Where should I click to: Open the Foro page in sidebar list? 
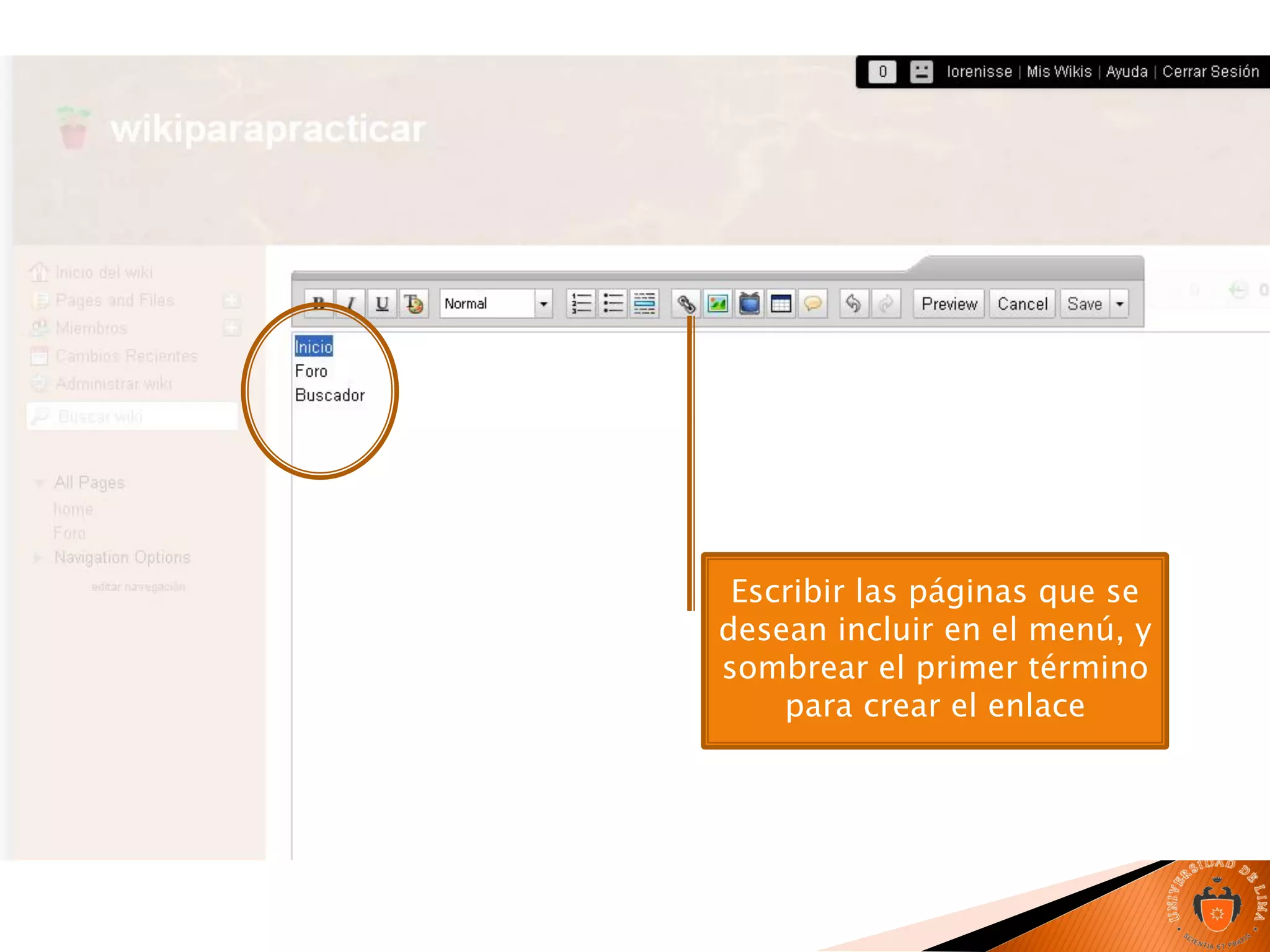pyautogui.click(x=69, y=534)
